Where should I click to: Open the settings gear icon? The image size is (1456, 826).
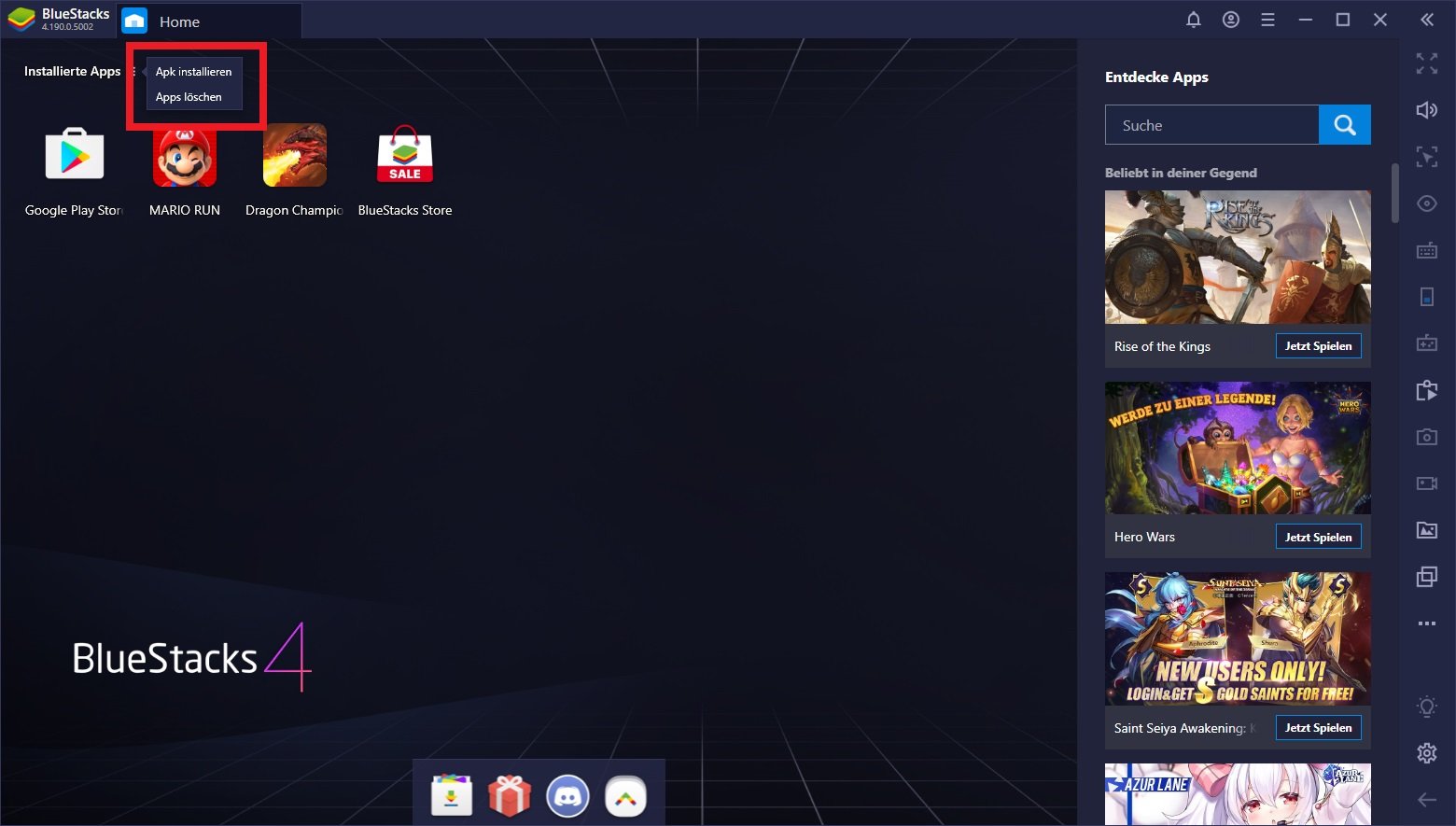click(1427, 752)
